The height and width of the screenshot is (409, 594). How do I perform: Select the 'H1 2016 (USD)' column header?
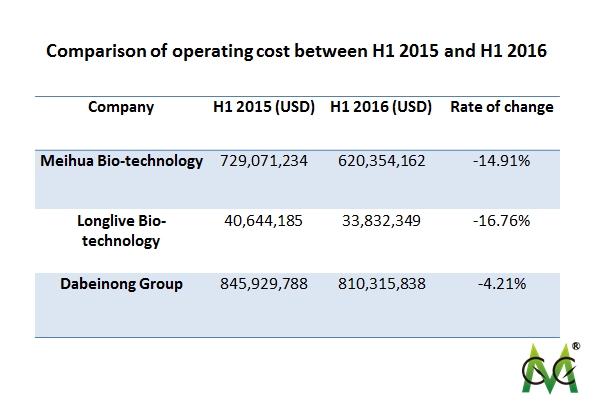point(381,107)
